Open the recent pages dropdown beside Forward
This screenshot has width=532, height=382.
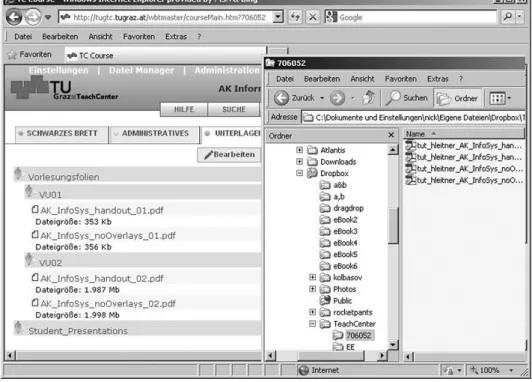tap(48, 17)
